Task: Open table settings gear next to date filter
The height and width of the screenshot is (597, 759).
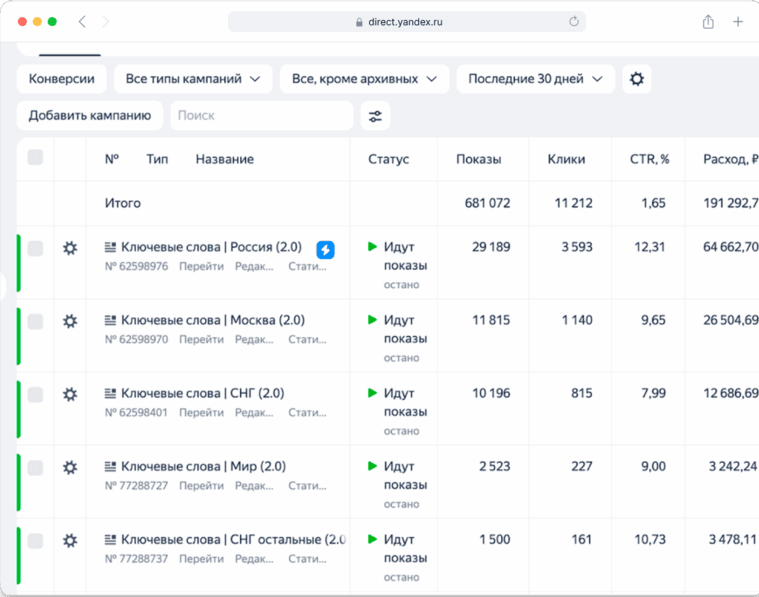Action: [637, 79]
